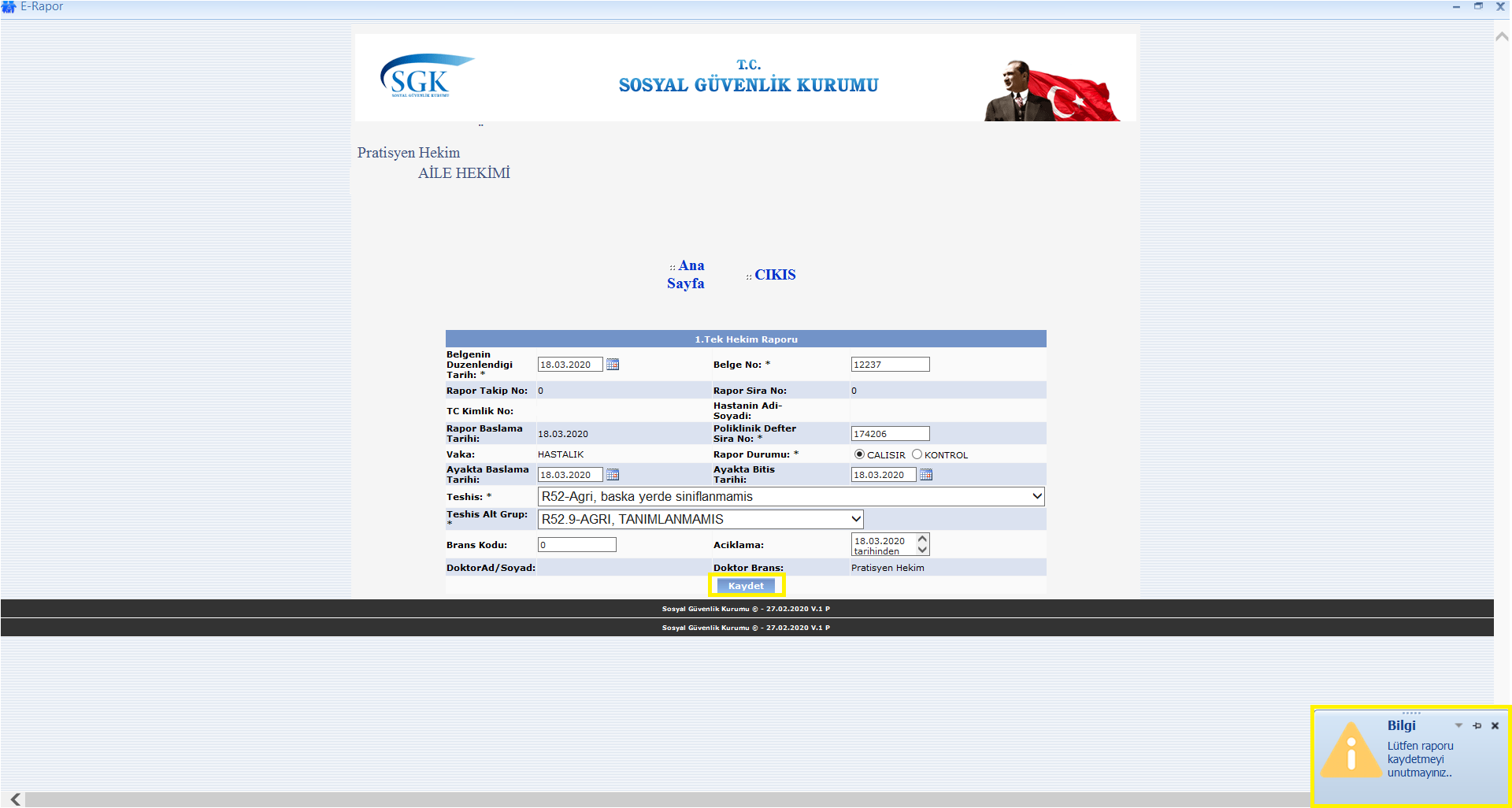1512x808 pixels.
Task: Click the SGK logo in header
Action: pyautogui.click(x=425, y=76)
